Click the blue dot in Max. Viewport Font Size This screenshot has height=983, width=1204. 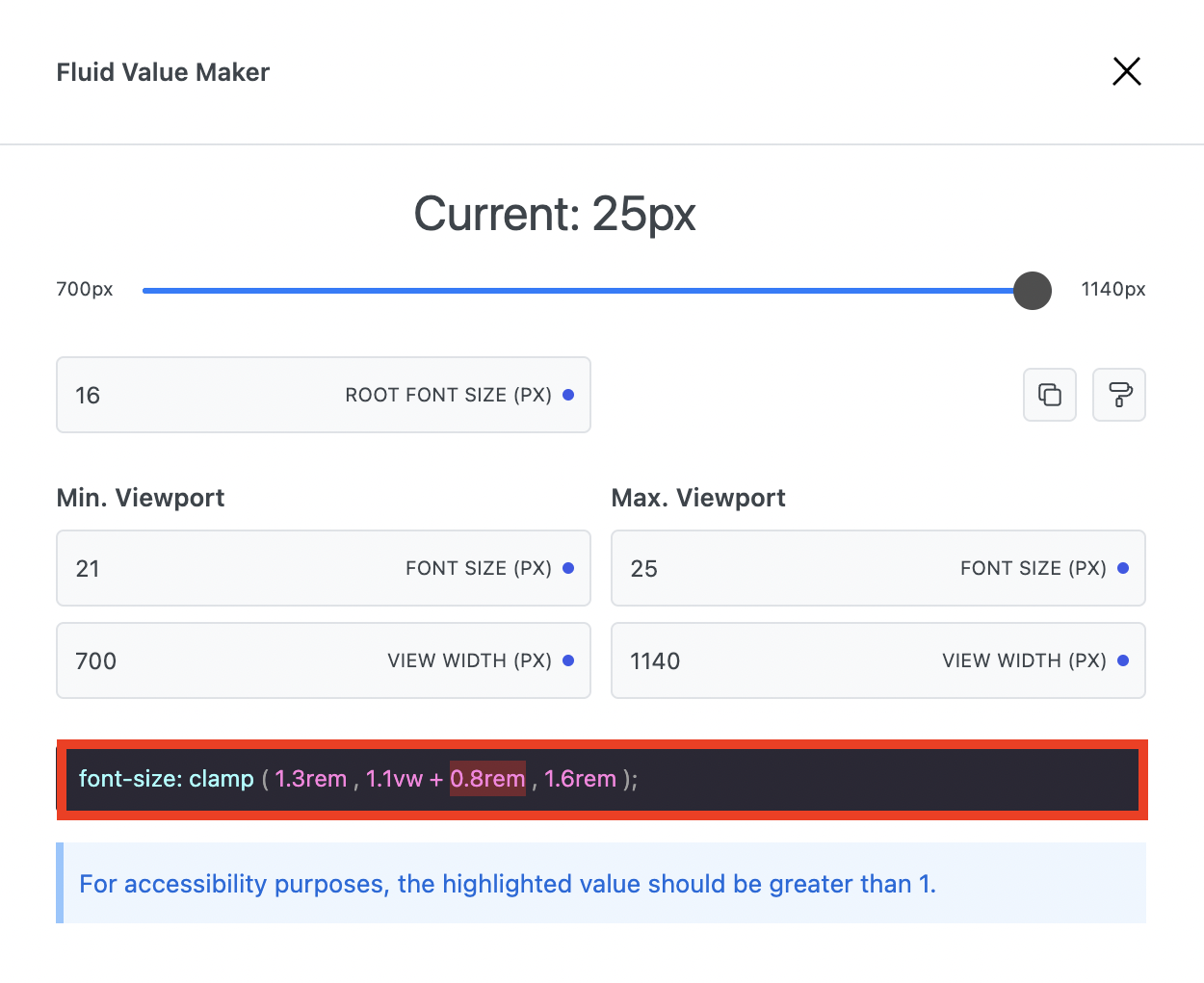coord(1123,568)
